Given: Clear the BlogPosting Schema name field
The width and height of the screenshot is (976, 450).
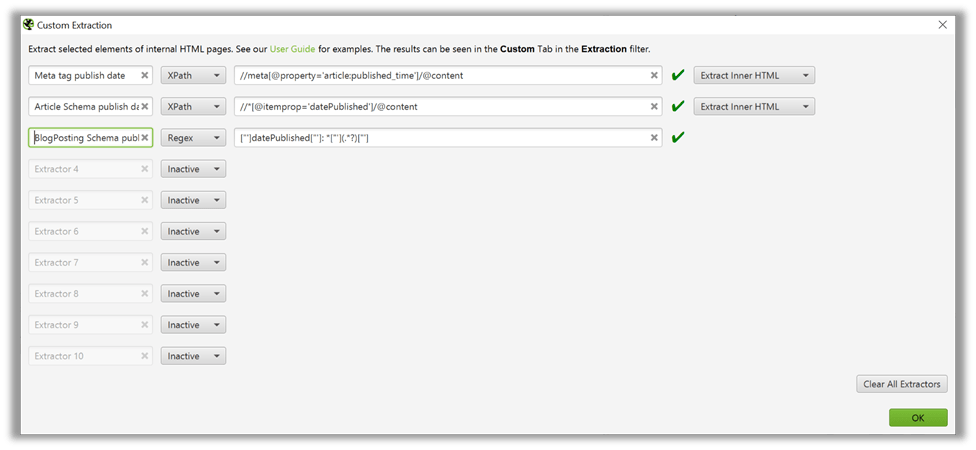Looking at the screenshot, I should click(x=144, y=138).
